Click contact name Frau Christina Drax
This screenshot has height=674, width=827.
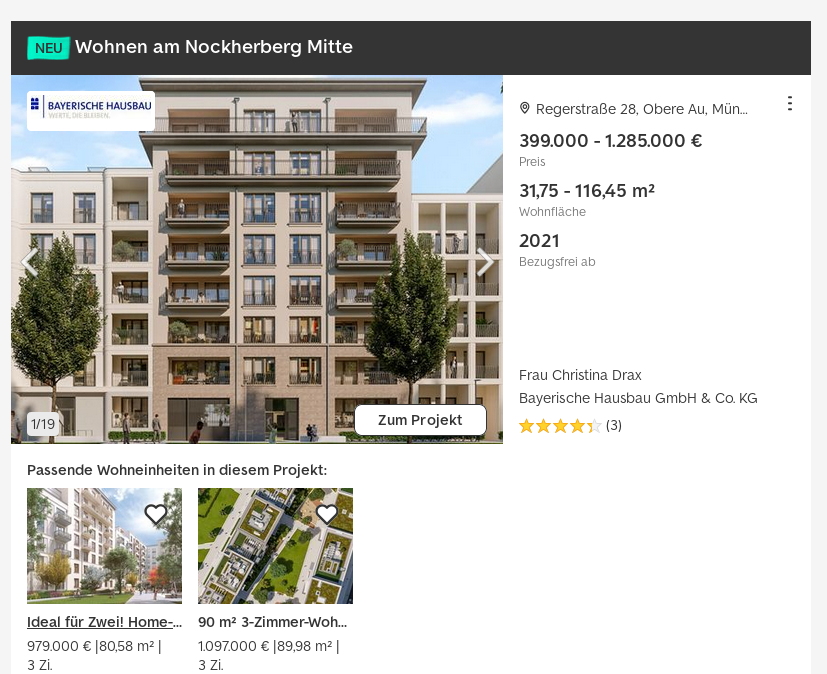pos(580,375)
